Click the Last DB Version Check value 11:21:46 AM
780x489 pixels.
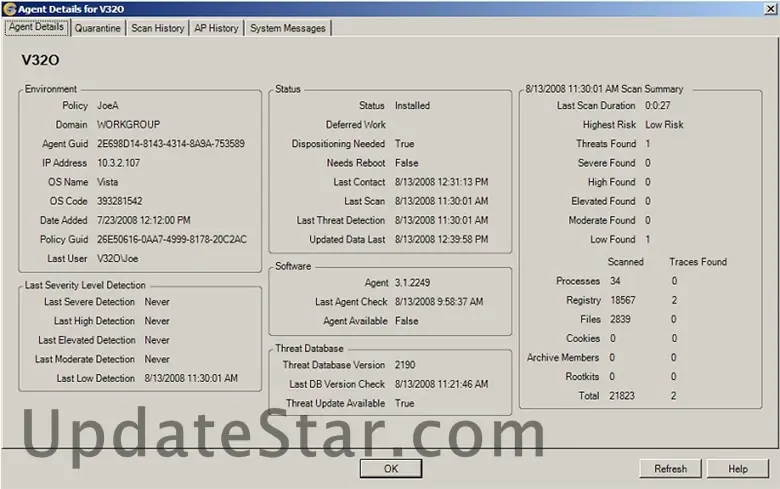click(441, 384)
